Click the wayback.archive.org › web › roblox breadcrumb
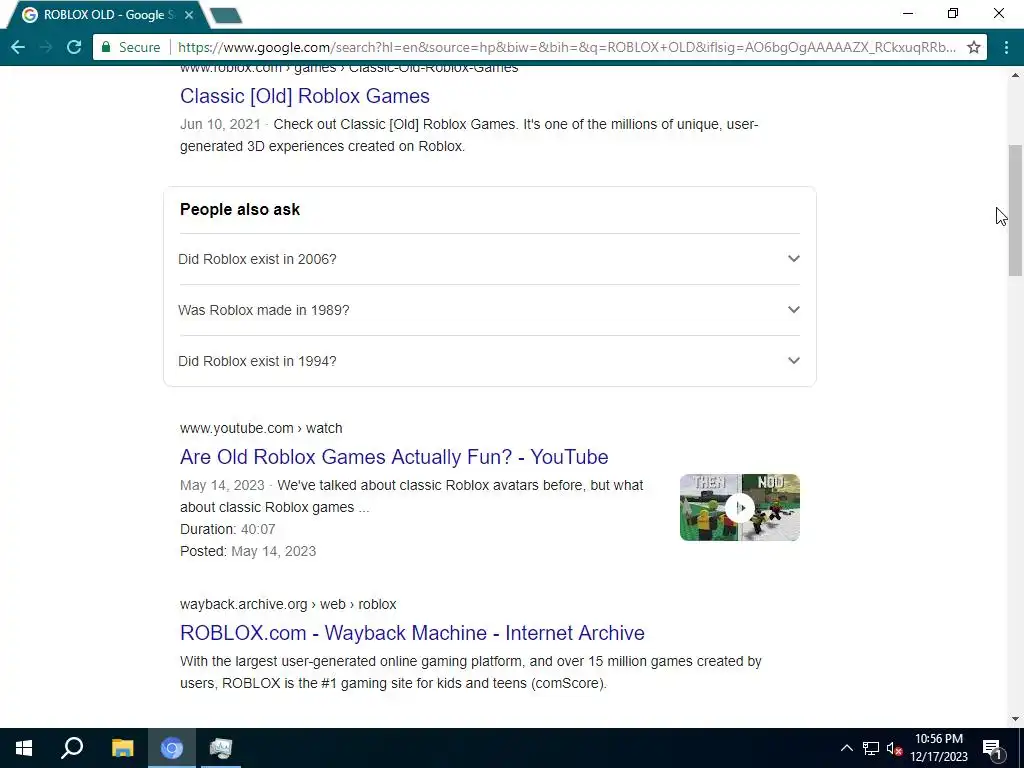Screen dimensions: 1024x768 point(288,605)
